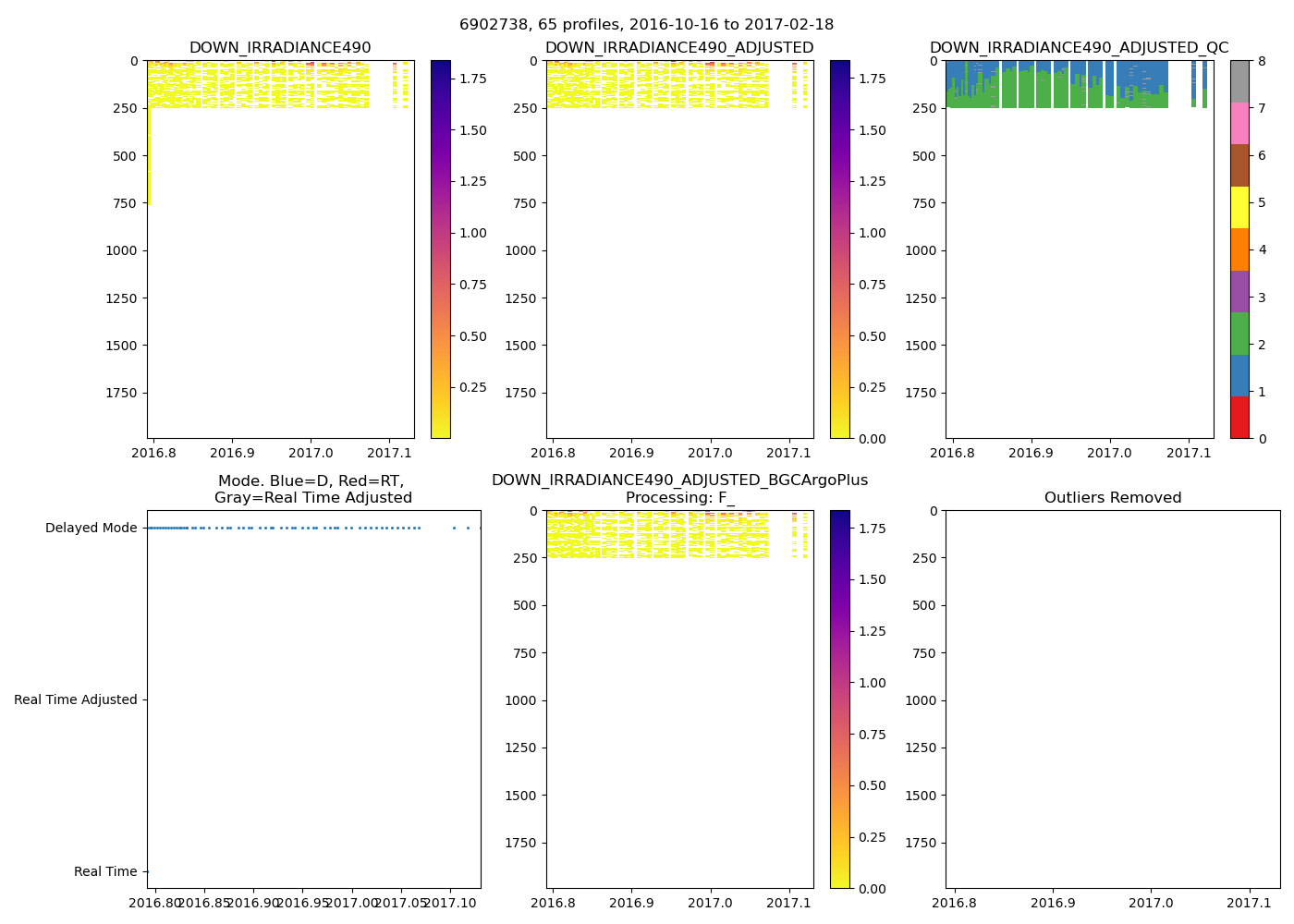1294x924 pixels.
Task: Click the Real Time Adjusted axis label
Action: click(x=76, y=700)
